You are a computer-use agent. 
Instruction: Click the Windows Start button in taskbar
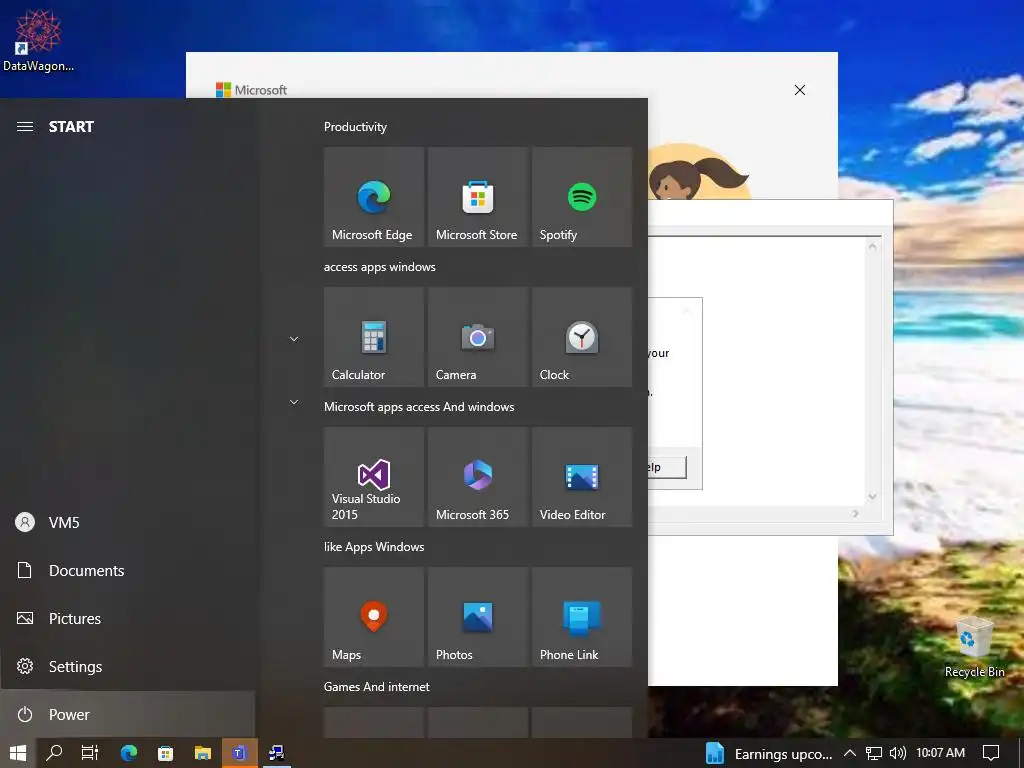[x=18, y=753]
